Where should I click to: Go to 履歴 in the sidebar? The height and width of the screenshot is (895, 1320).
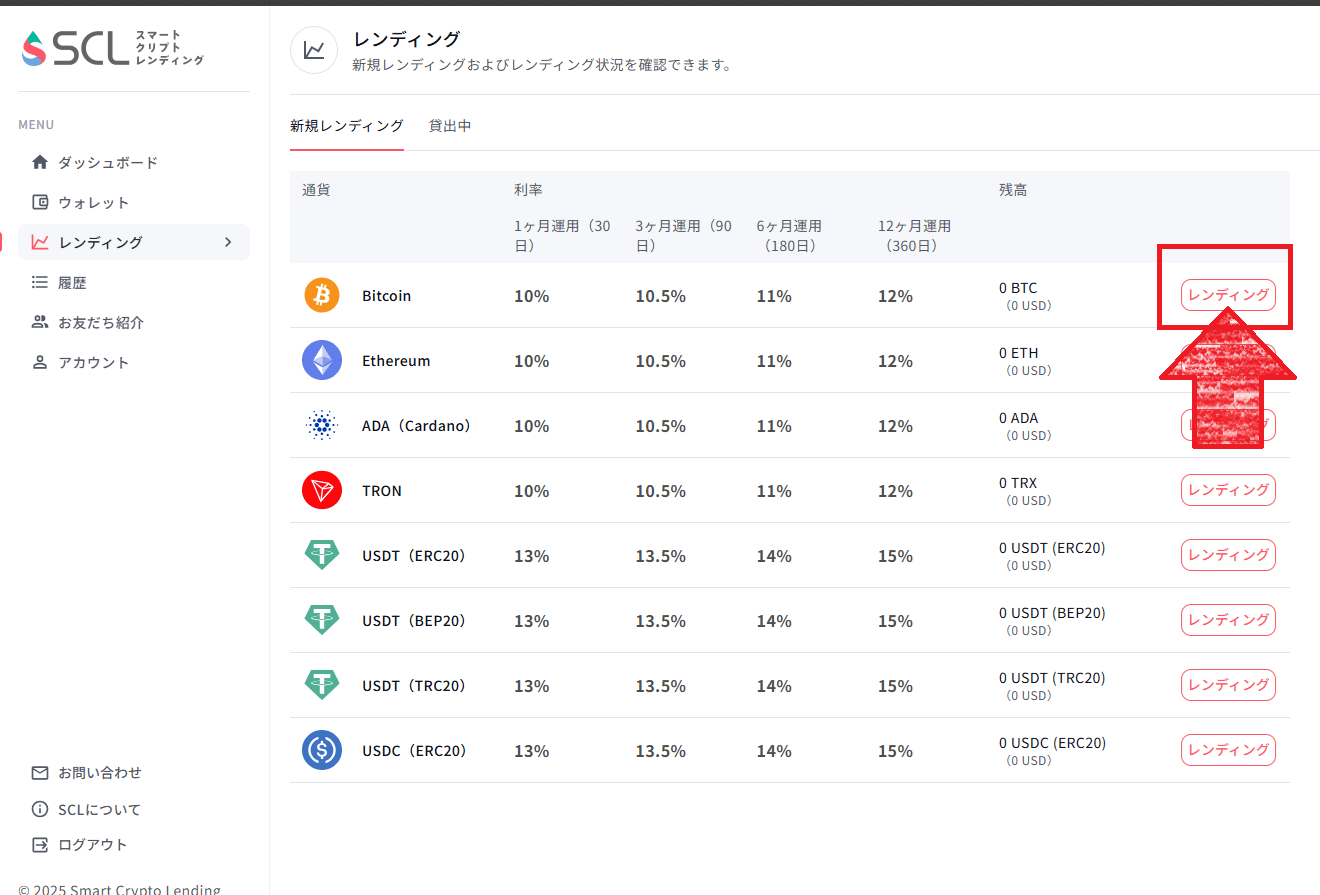point(72,283)
